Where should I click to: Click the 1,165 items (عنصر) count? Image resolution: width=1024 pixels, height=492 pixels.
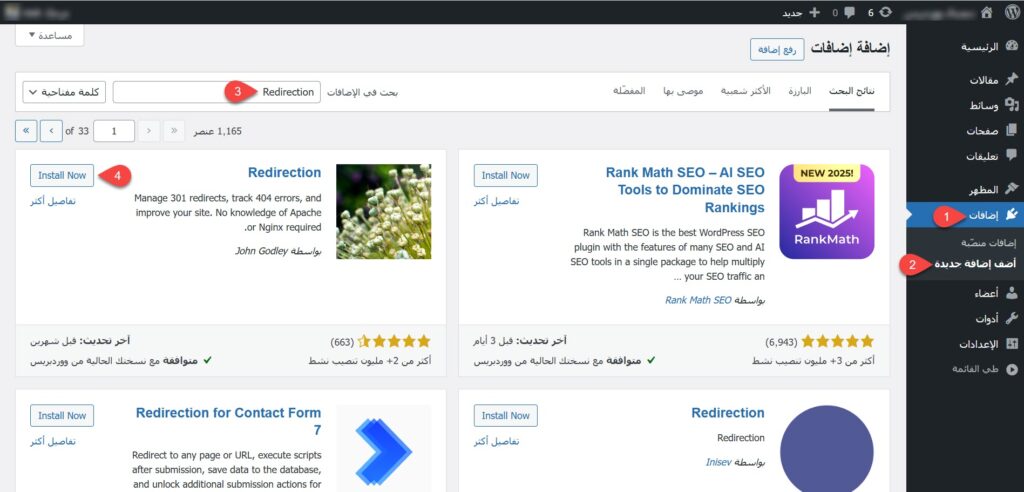[218, 131]
